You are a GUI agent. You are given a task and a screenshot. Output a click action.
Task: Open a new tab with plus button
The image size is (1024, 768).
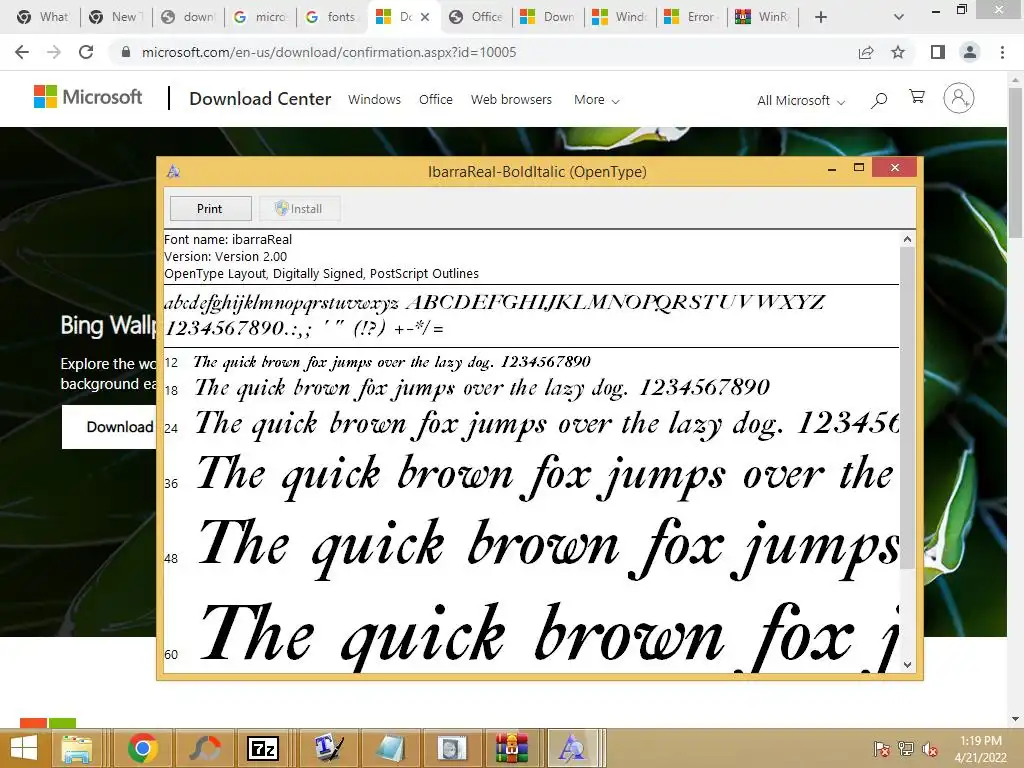821,17
